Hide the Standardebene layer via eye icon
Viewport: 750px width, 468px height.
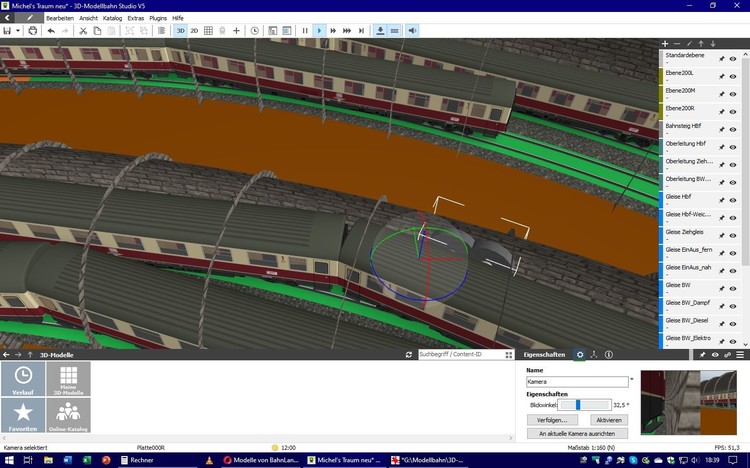tap(733, 59)
